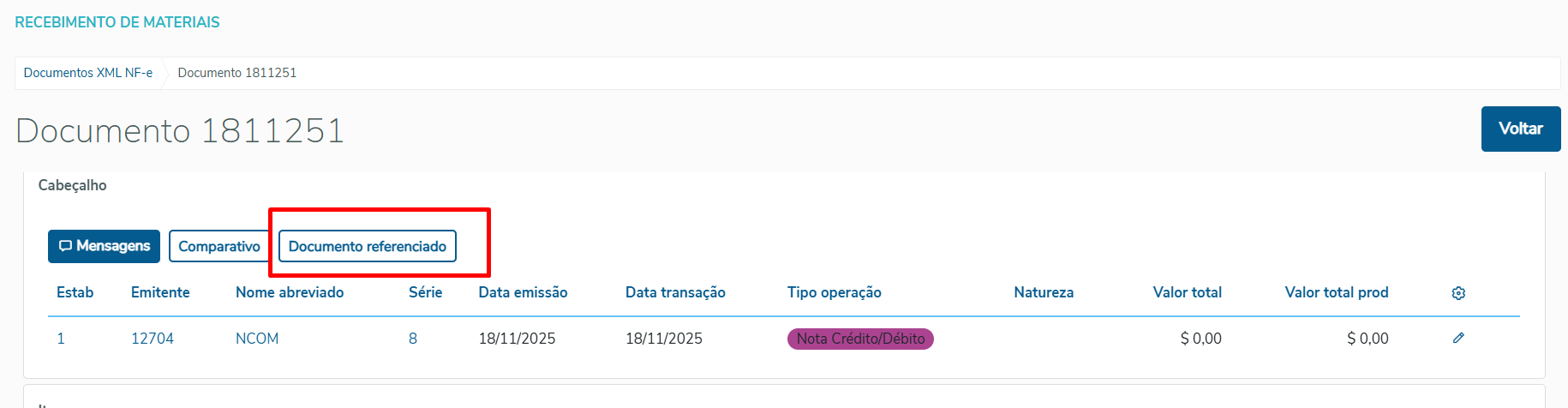Click the Tipo operação column header
Viewport: 1568px width, 408px height.
[834, 292]
